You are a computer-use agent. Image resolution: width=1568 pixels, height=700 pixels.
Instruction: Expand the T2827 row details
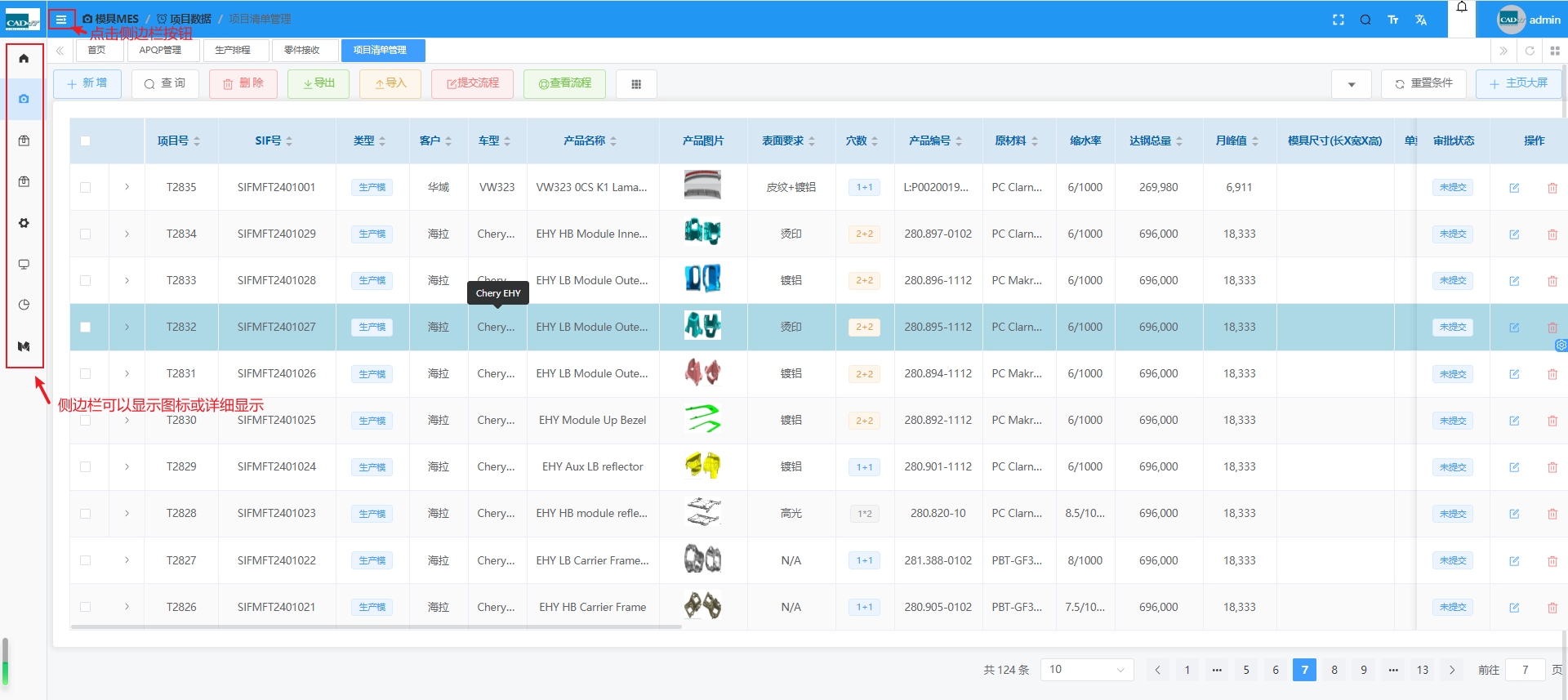[127, 560]
